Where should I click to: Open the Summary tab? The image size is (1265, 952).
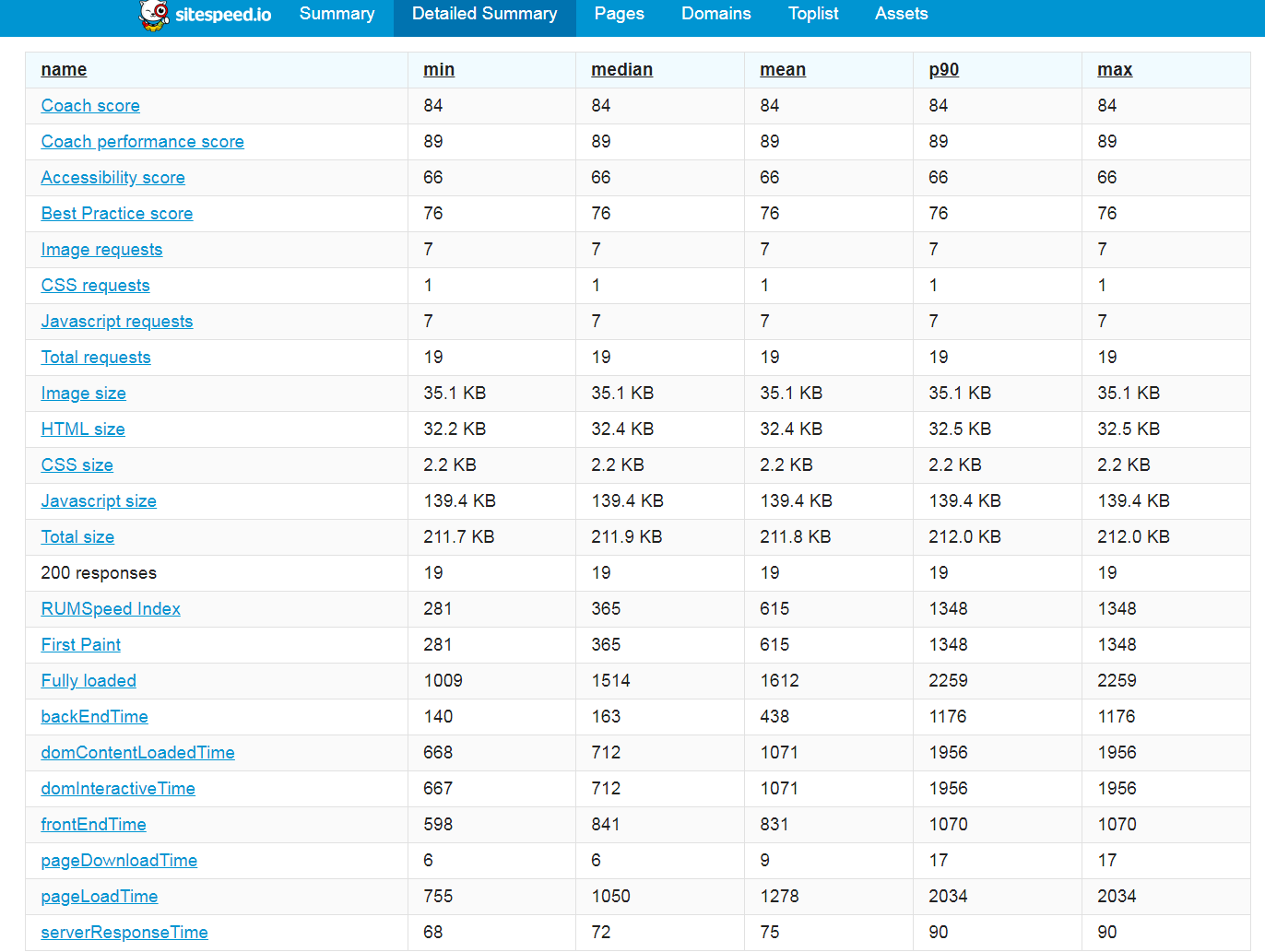click(x=337, y=14)
